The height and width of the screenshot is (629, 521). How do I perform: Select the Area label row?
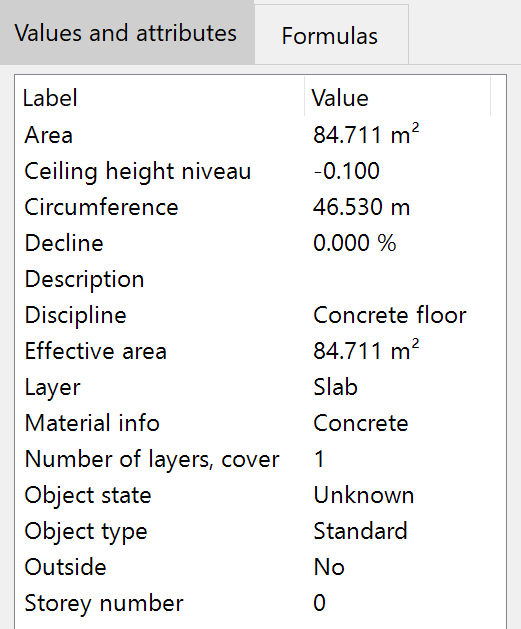click(49, 135)
